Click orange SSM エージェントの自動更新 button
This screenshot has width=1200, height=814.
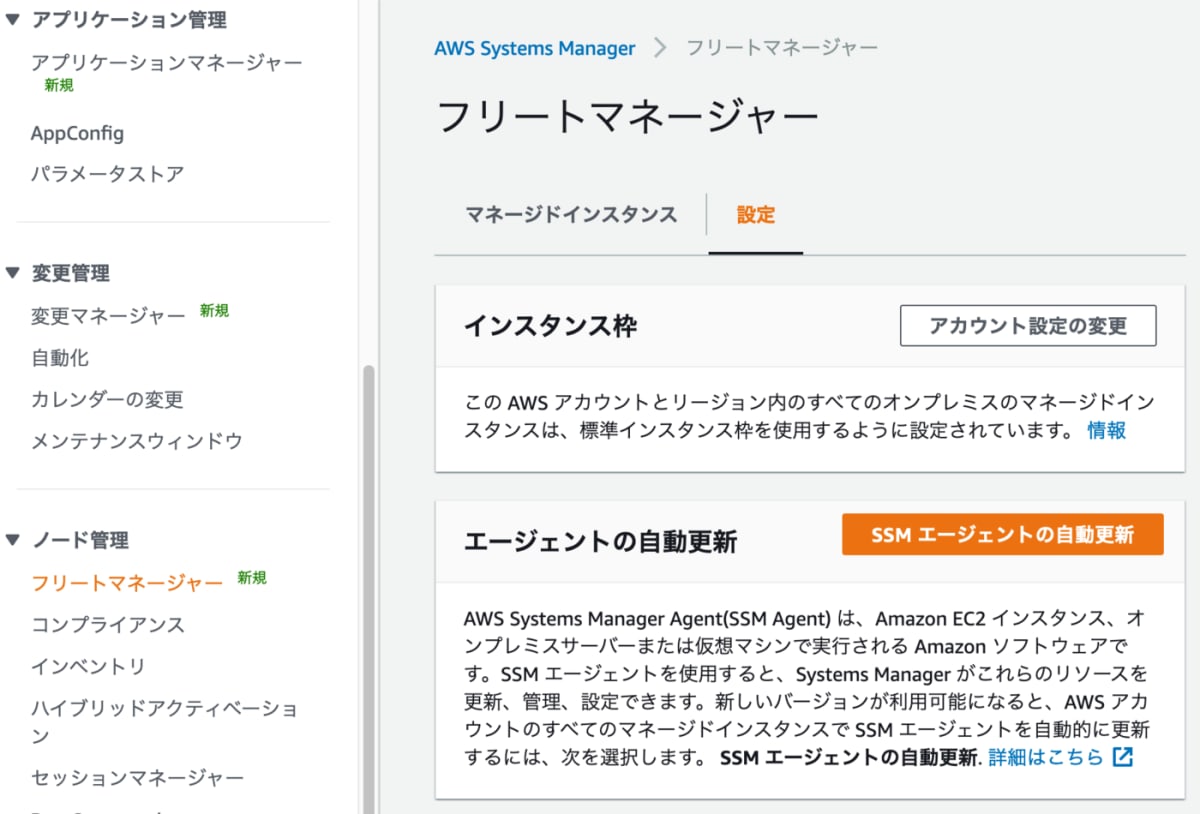coord(1003,534)
